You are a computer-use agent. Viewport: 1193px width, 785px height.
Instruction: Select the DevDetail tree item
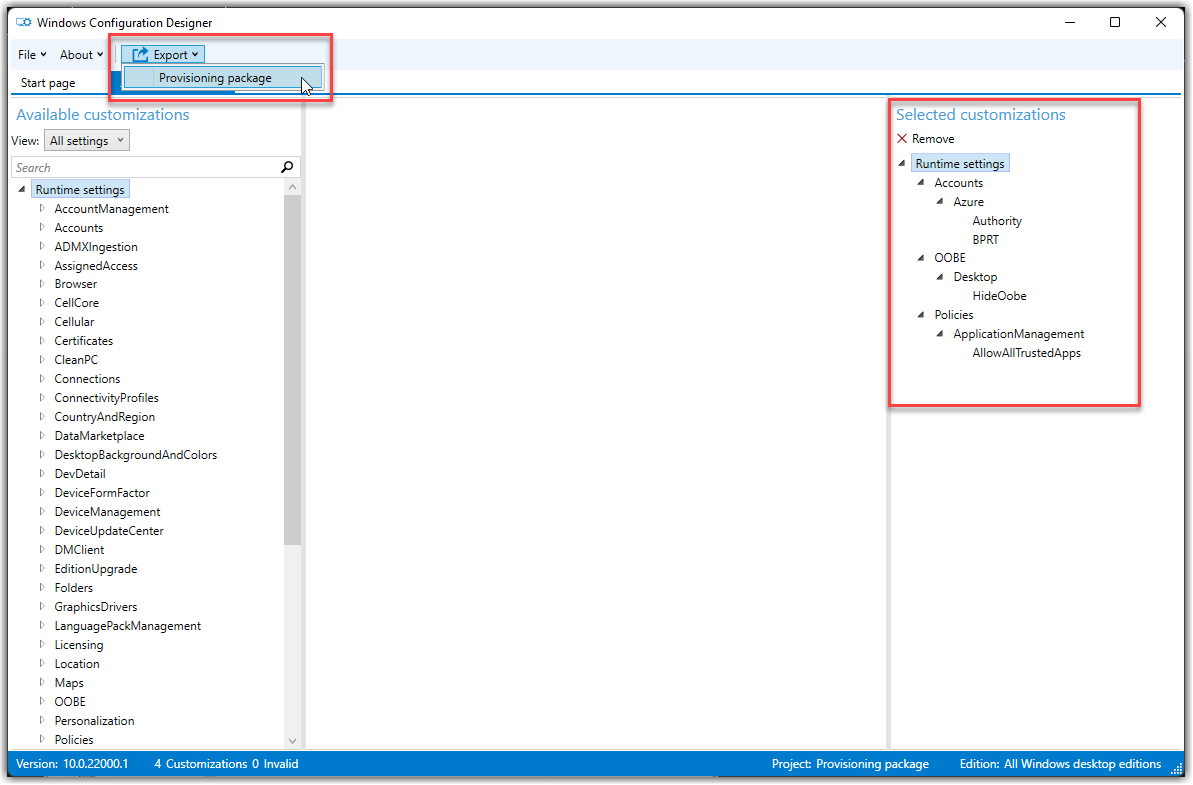point(80,474)
